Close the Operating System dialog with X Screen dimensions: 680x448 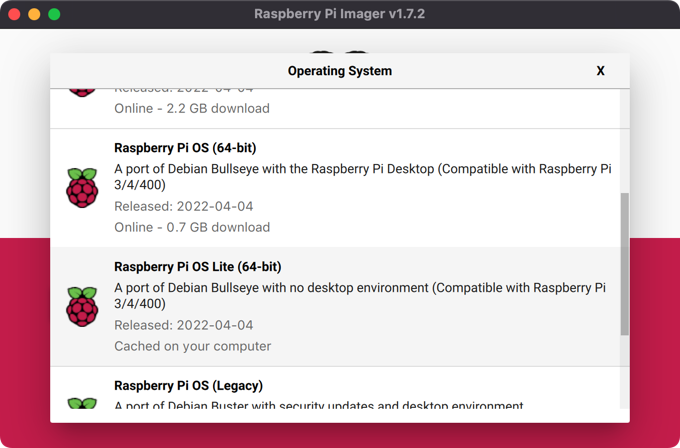click(600, 71)
